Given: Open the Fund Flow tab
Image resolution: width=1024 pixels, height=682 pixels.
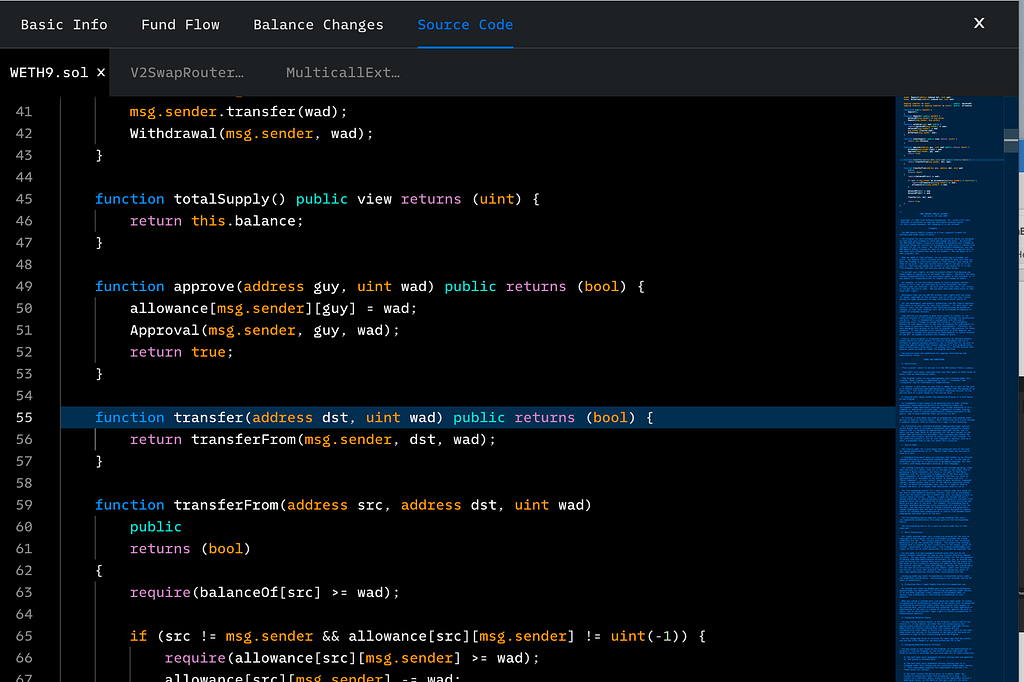Looking at the screenshot, I should click(x=180, y=24).
